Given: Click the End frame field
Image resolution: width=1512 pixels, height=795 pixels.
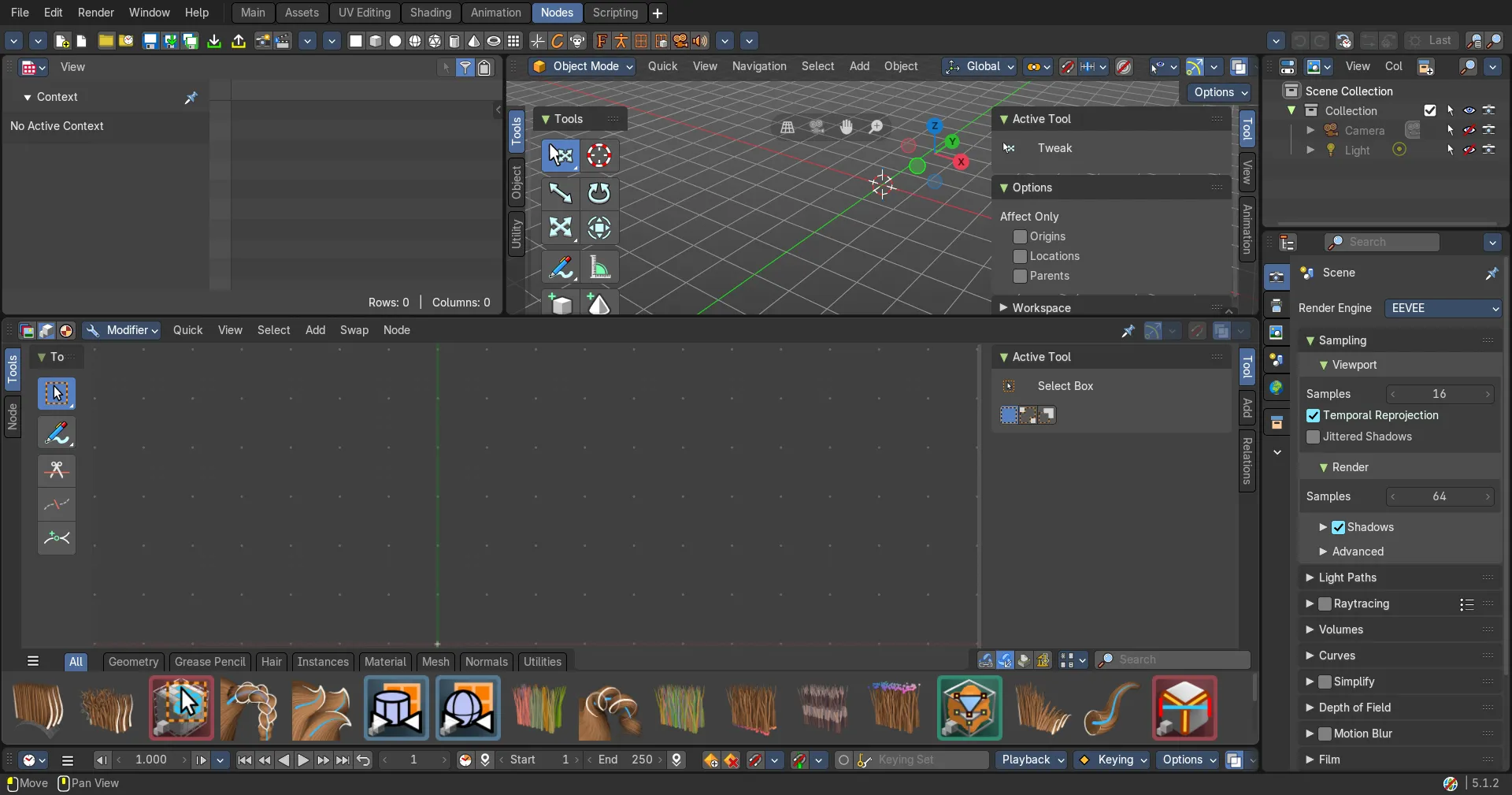Looking at the screenshot, I should [625, 760].
